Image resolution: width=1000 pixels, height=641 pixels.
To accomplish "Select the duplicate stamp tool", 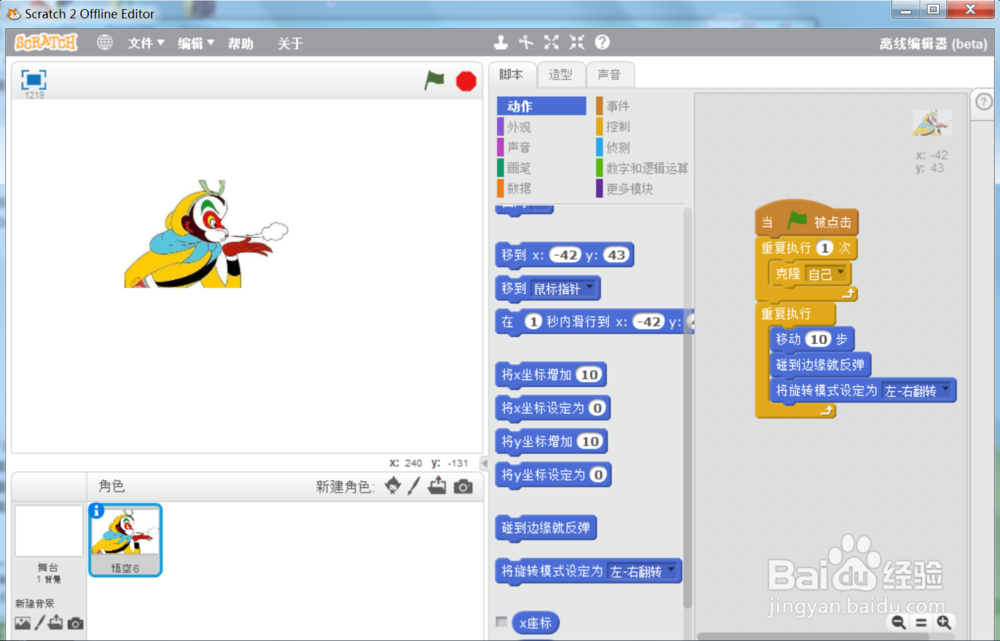I will pyautogui.click(x=501, y=43).
